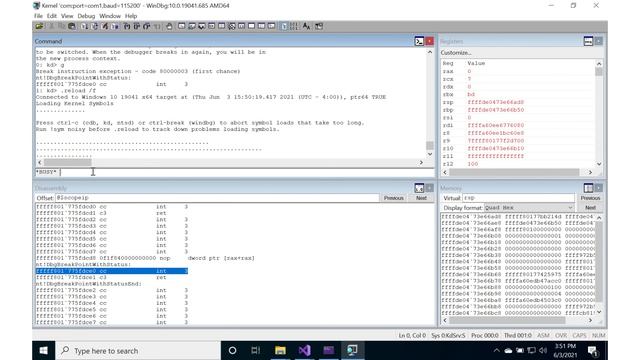Viewport: 640px width, 360px height.
Task: Focus the command input box
Action: click(247, 172)
